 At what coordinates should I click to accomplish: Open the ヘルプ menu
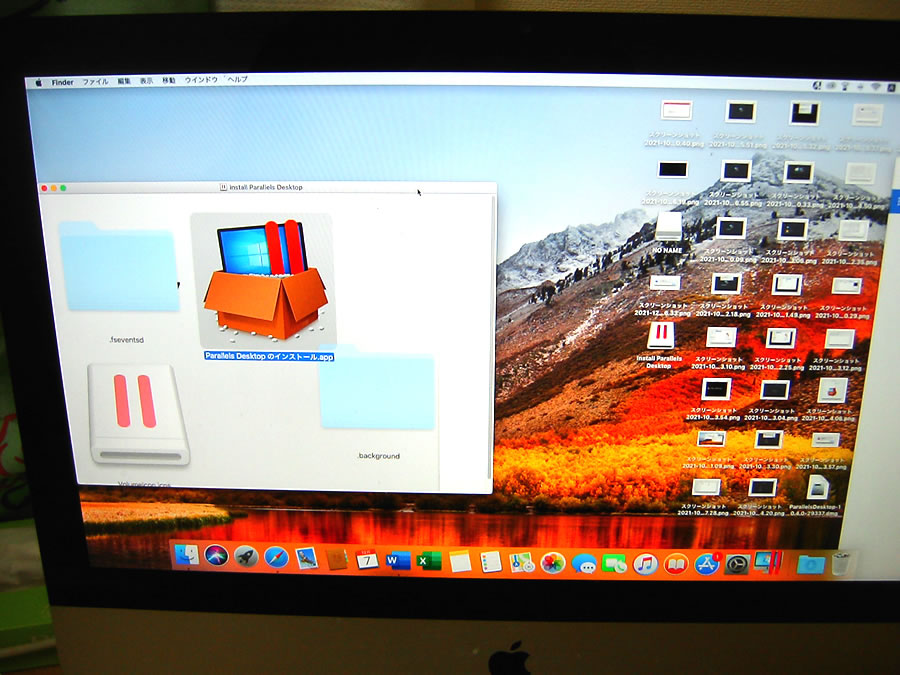[x=237, y=80]
